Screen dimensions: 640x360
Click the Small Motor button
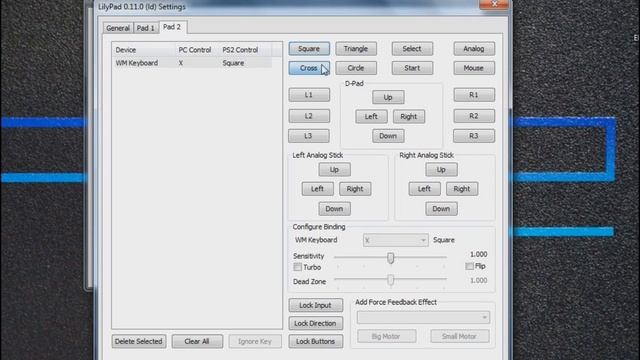pyautogui.click(x=460, y=336)
